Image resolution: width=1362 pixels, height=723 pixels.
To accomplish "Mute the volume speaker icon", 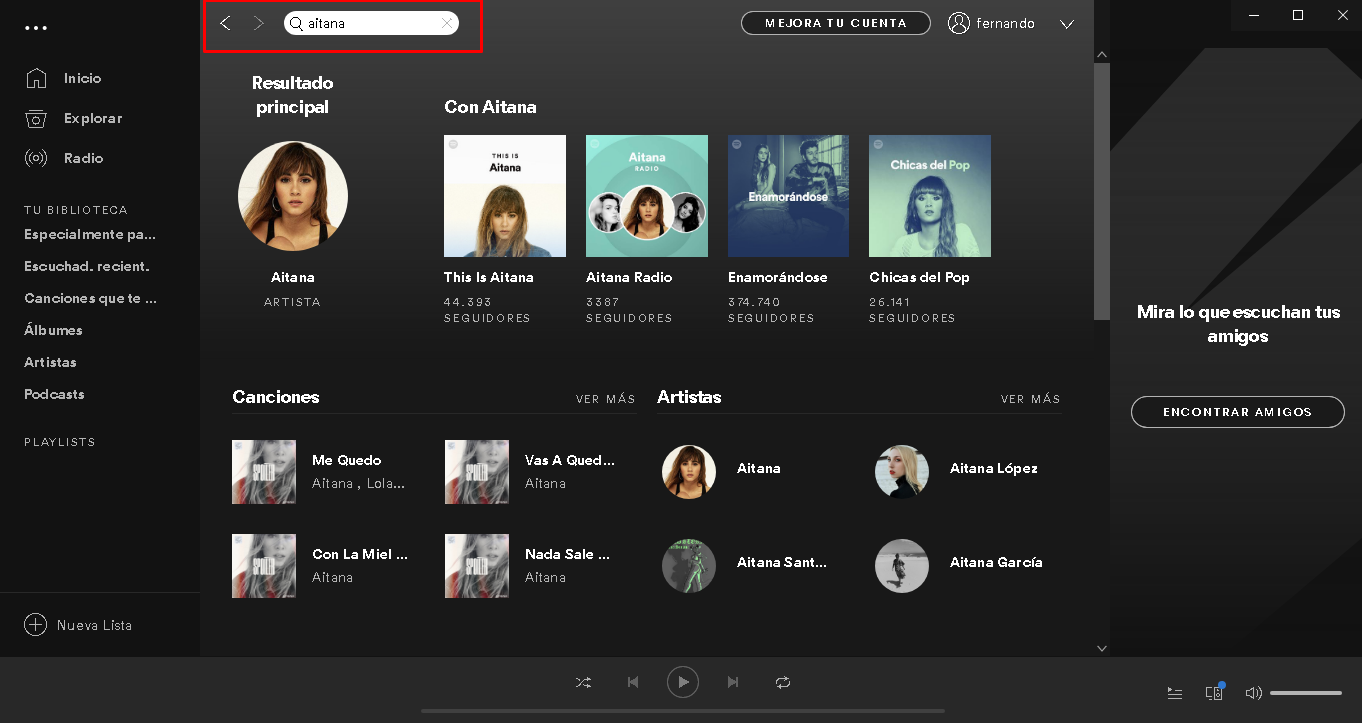I will [x=1253, y=693].
